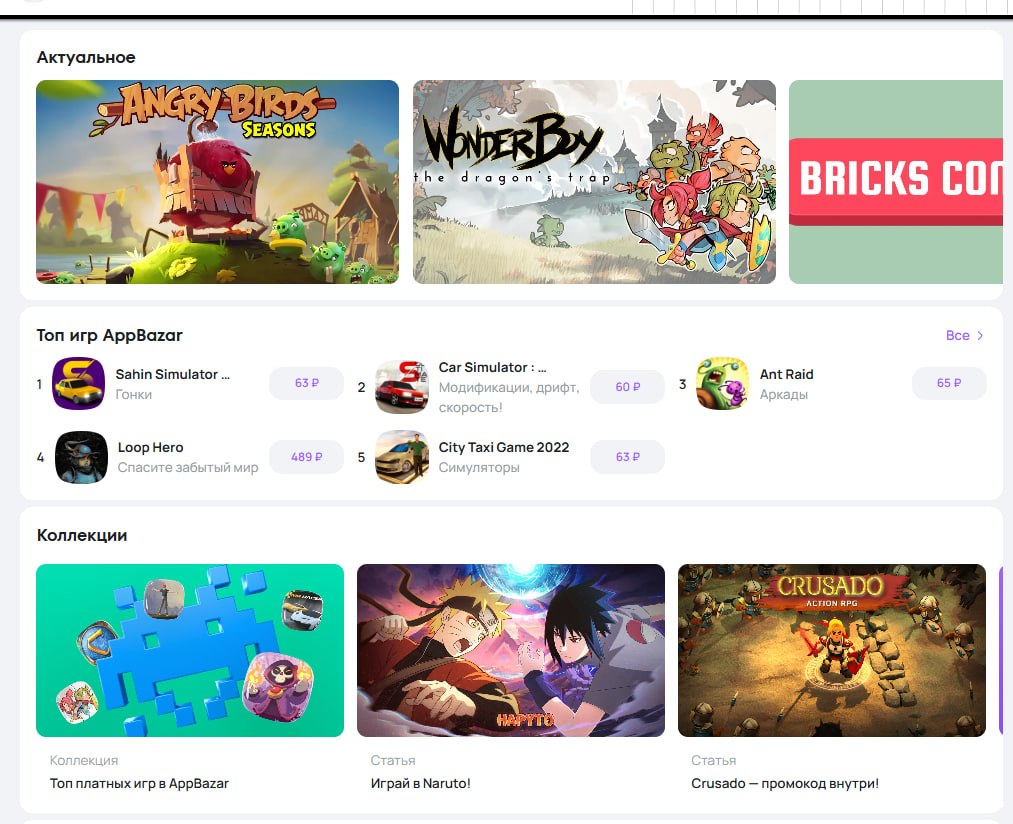Buy Sahin Simulator for 63 ₽
The width and height of the screenshot is (1013, 824).
pos(307,383)
